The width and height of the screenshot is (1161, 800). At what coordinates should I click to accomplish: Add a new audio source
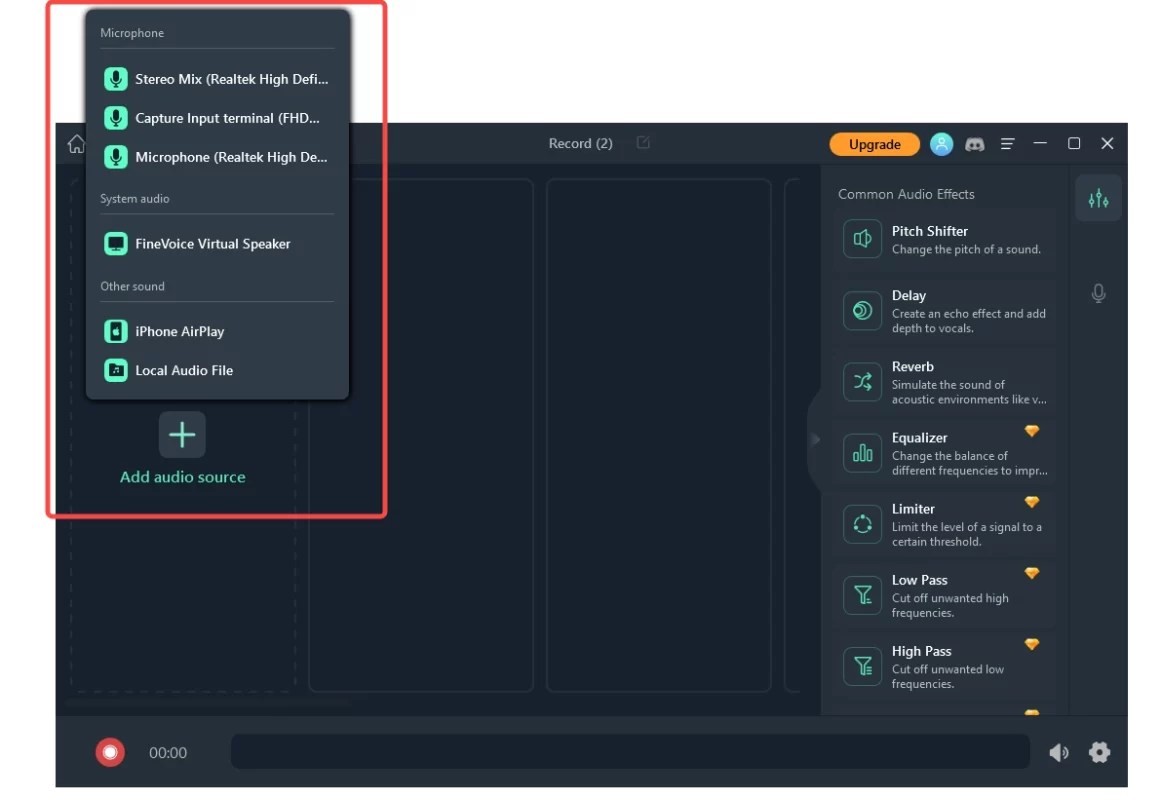pyautogui.click(x=181, y=435)
